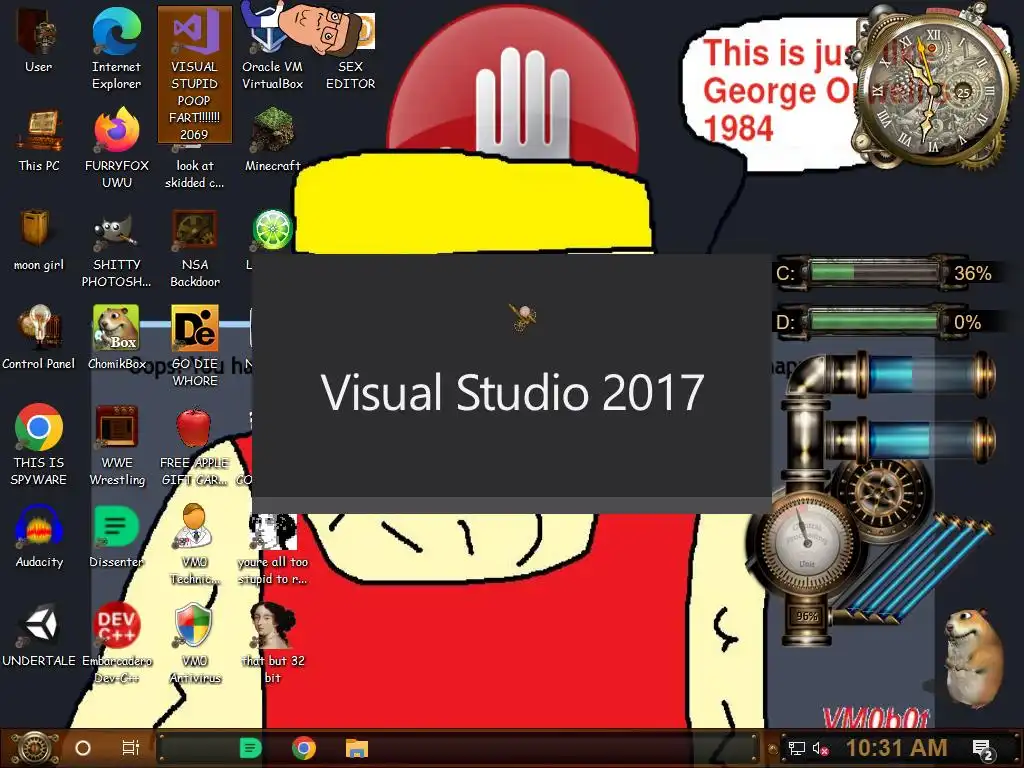
Task: Open File Explorer from taskbar
Action: [x=357, y=748]
